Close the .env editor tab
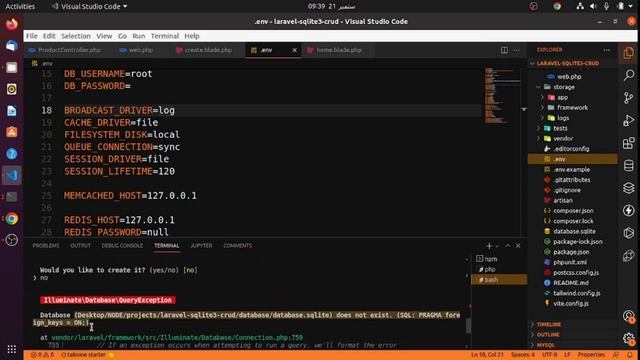The width and height of the screenshot is (640, 360). pos(295,50)
